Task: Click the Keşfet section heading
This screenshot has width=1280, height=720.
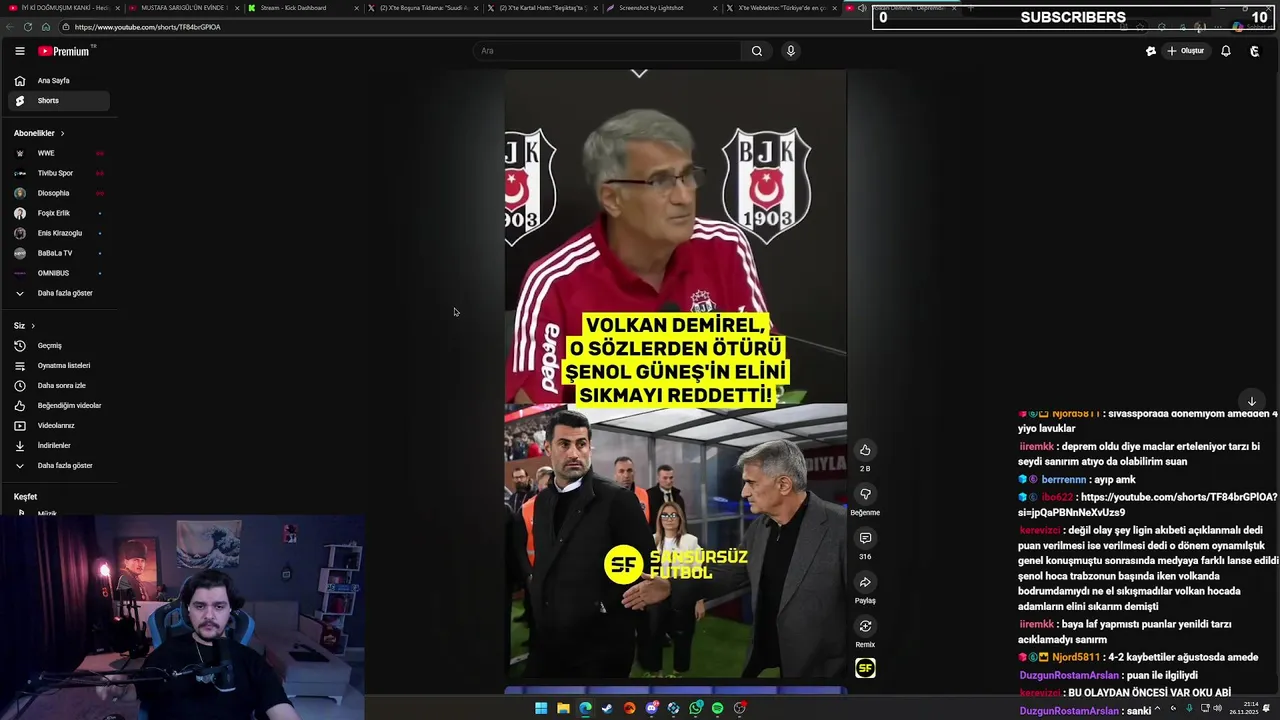Action: tap(25, 497)
